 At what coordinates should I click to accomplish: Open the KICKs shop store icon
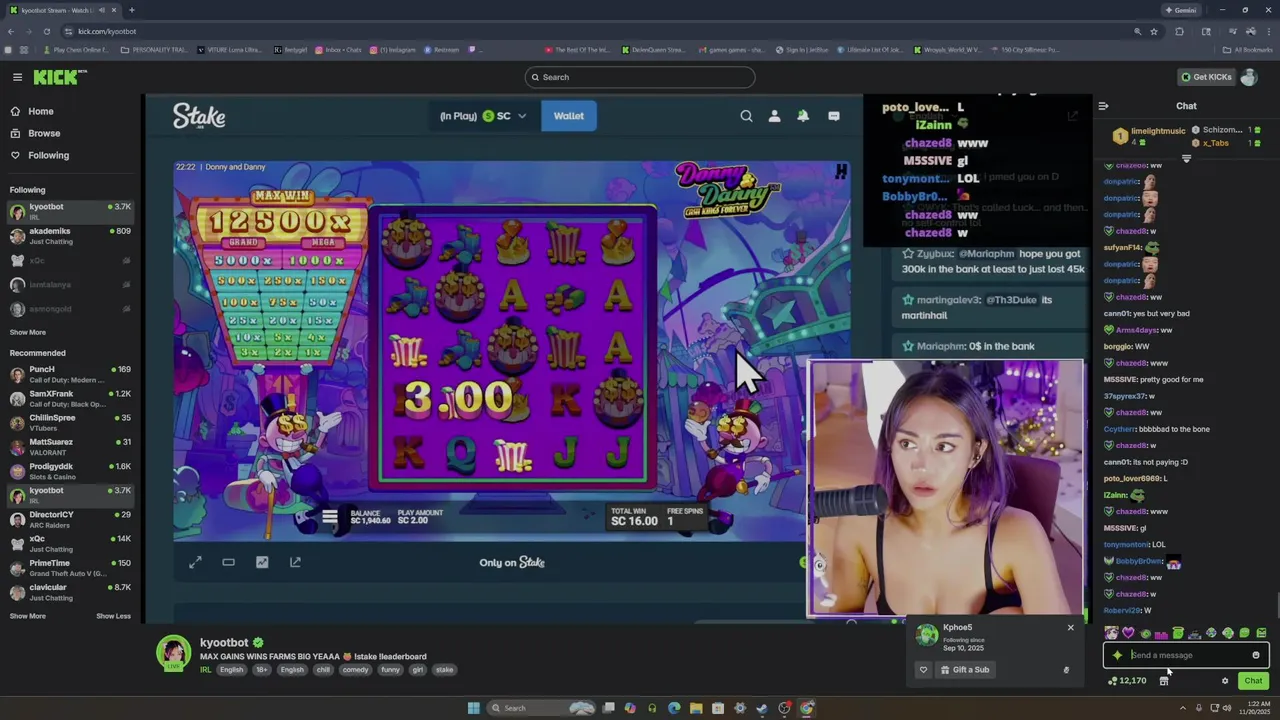click(1164, 681)
